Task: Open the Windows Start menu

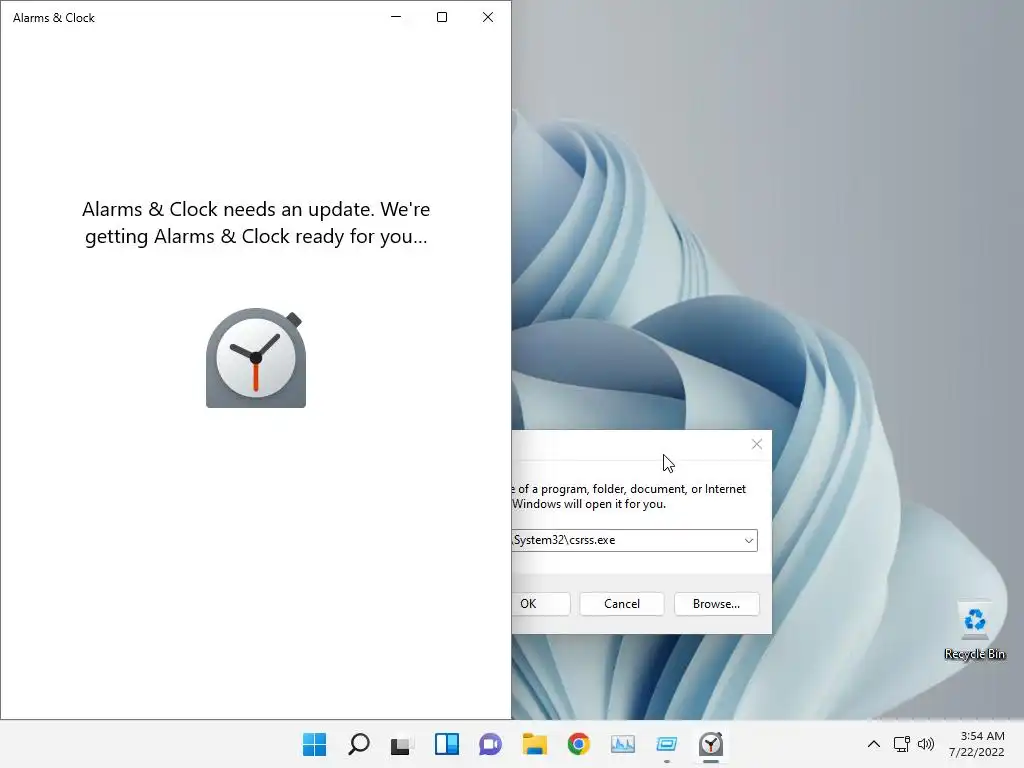Action: tap(314, 744)
